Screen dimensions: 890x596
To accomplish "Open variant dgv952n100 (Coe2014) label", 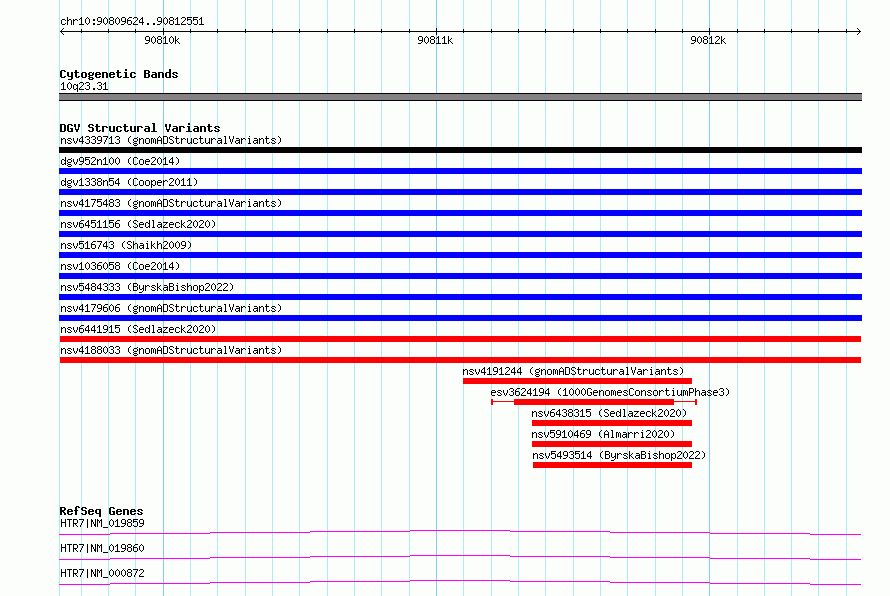I will tap(120, 161).
